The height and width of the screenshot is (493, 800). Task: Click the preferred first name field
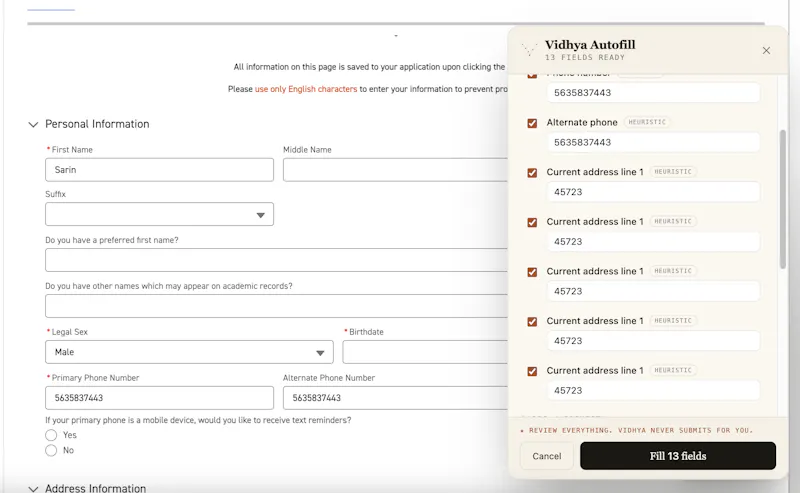[277, 260]
